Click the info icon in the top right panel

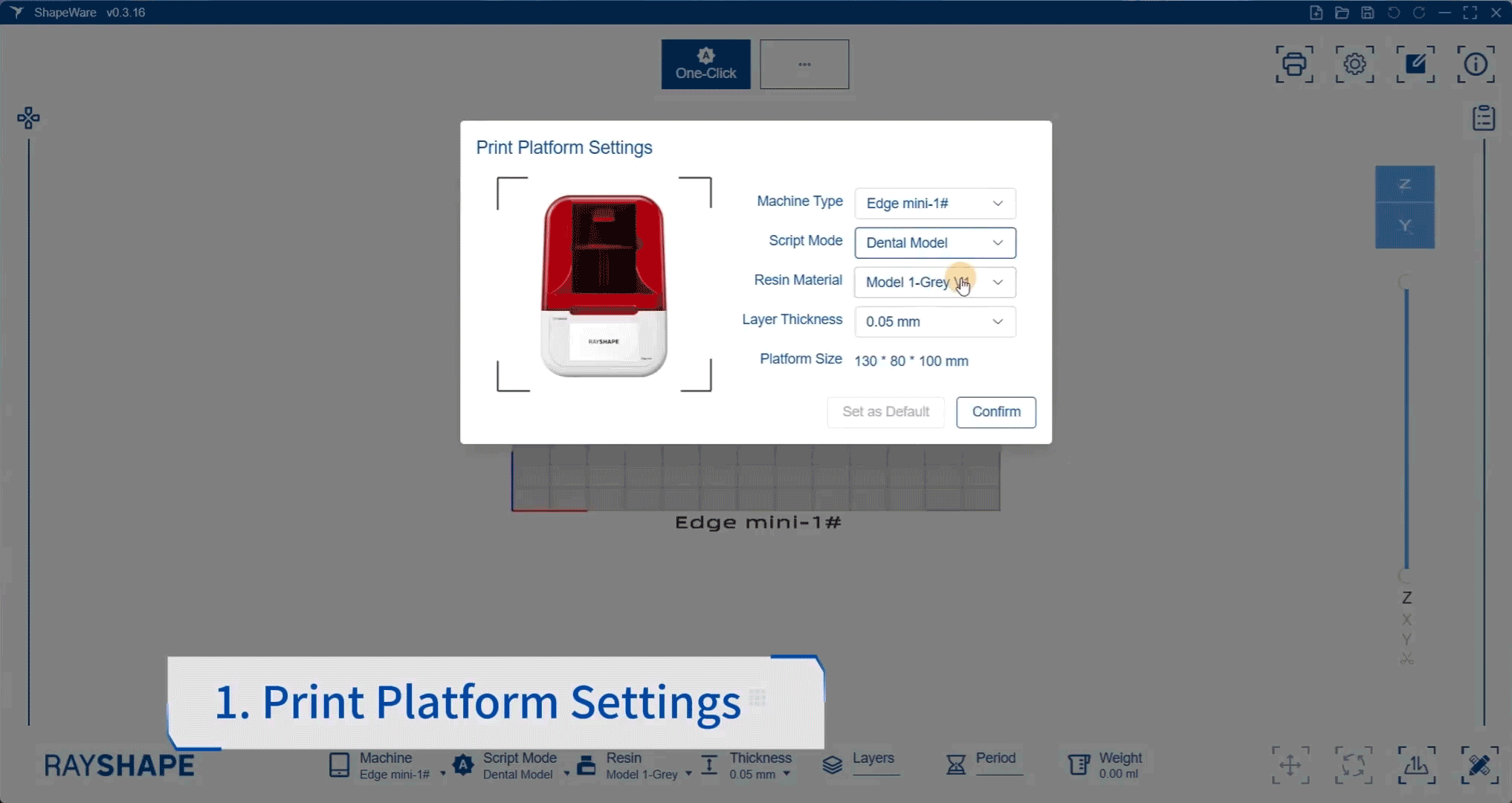(x=1476, y=65)
